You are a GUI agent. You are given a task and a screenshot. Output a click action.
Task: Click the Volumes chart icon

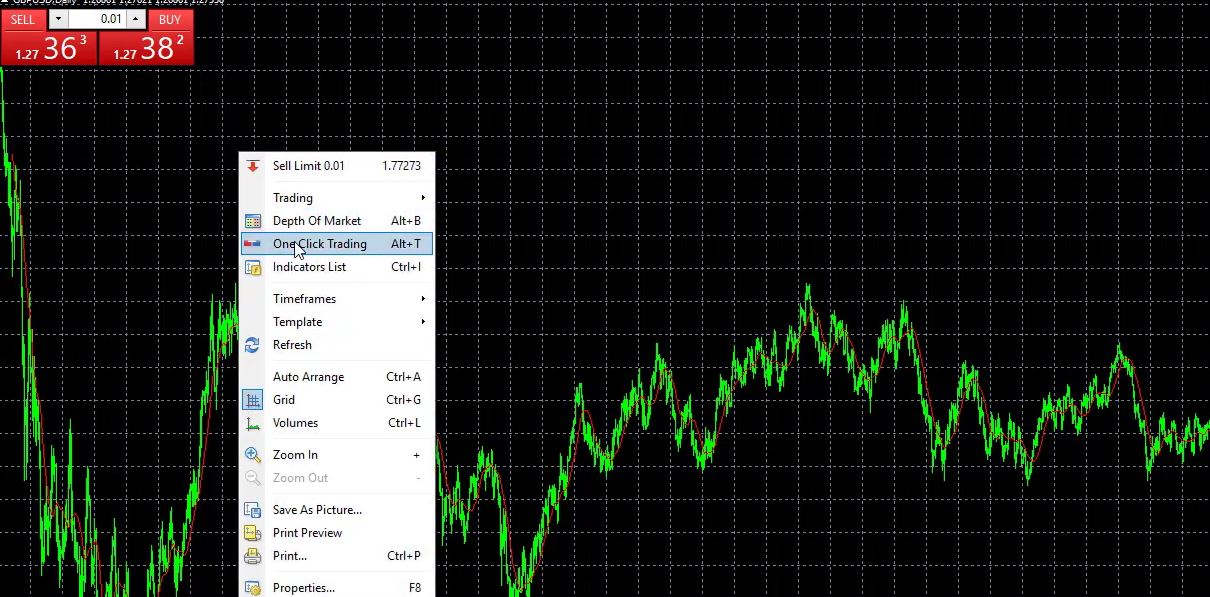point(253,423)
